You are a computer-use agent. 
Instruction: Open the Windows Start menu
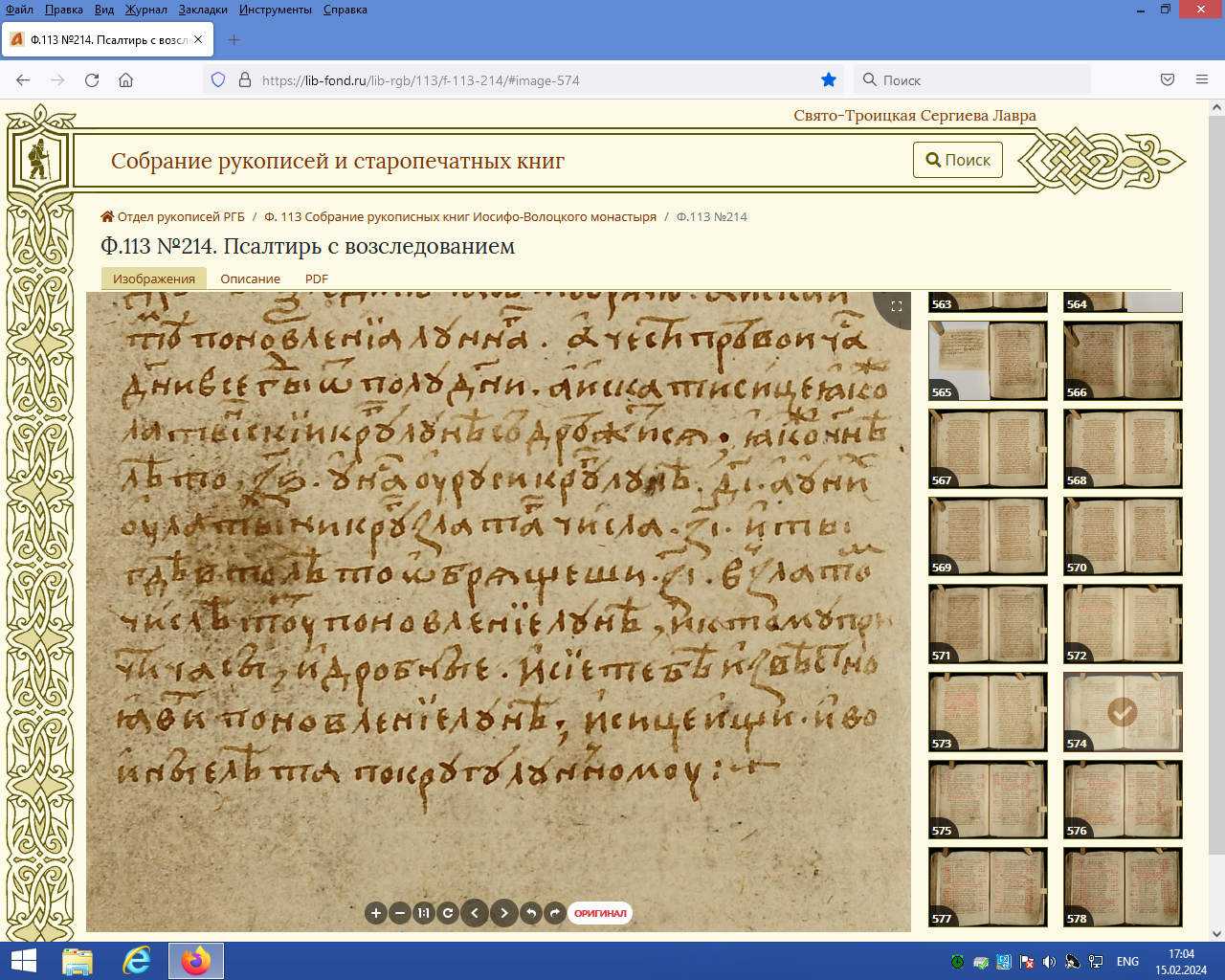point(23,961)
